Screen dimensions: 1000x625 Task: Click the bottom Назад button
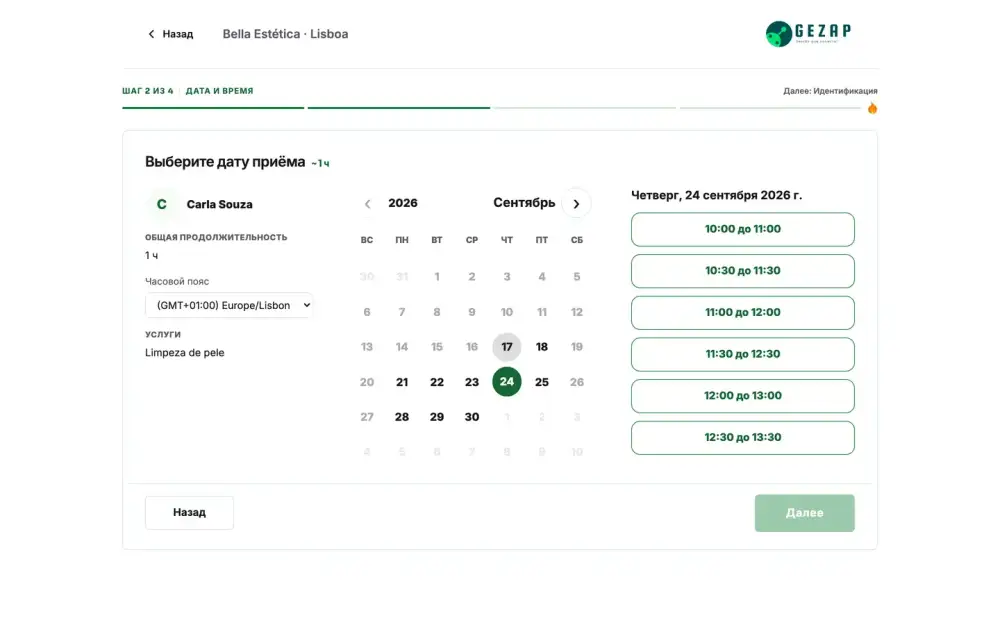point(189,513)
